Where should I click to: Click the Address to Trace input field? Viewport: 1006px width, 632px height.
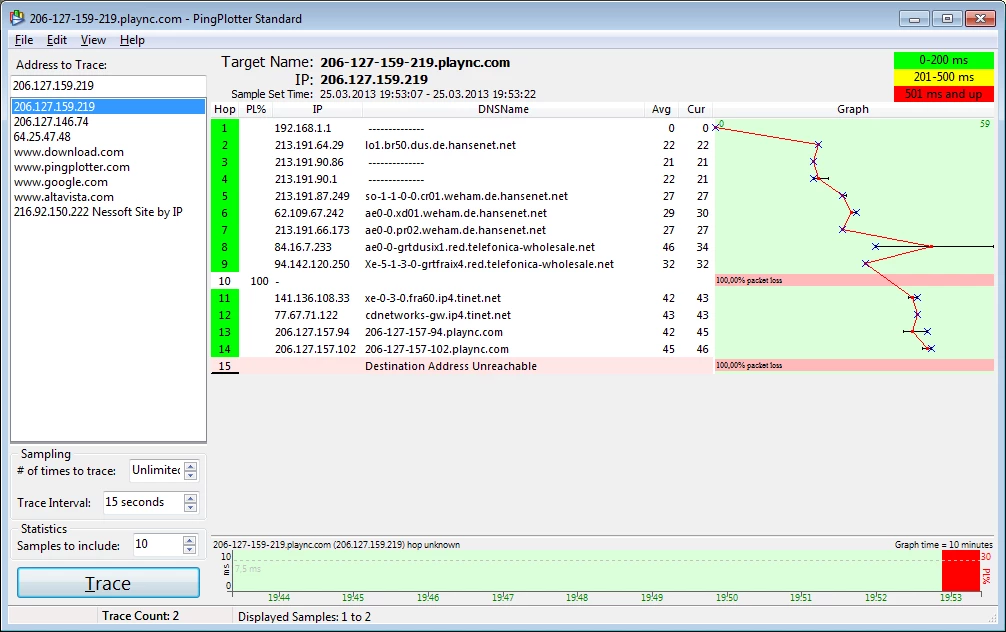click(x=108, y=85)
